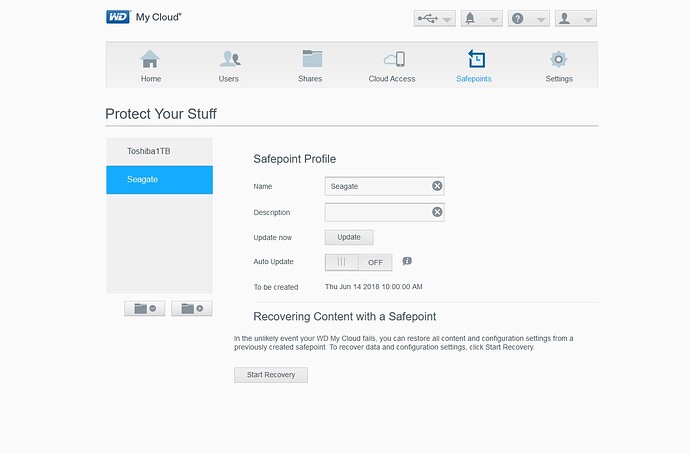Image resolution: width=690 pixels, height=454 pixels.
Task: Click the Name input field
Action: (385, 186)
